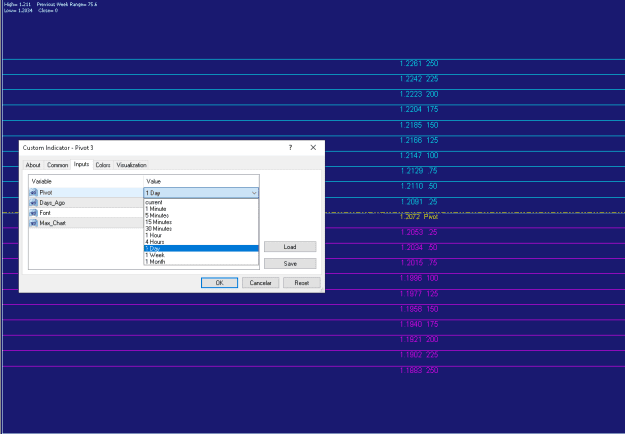
Task: Choose '1 Day' highlighted option
Action: (x=201, y=248)
